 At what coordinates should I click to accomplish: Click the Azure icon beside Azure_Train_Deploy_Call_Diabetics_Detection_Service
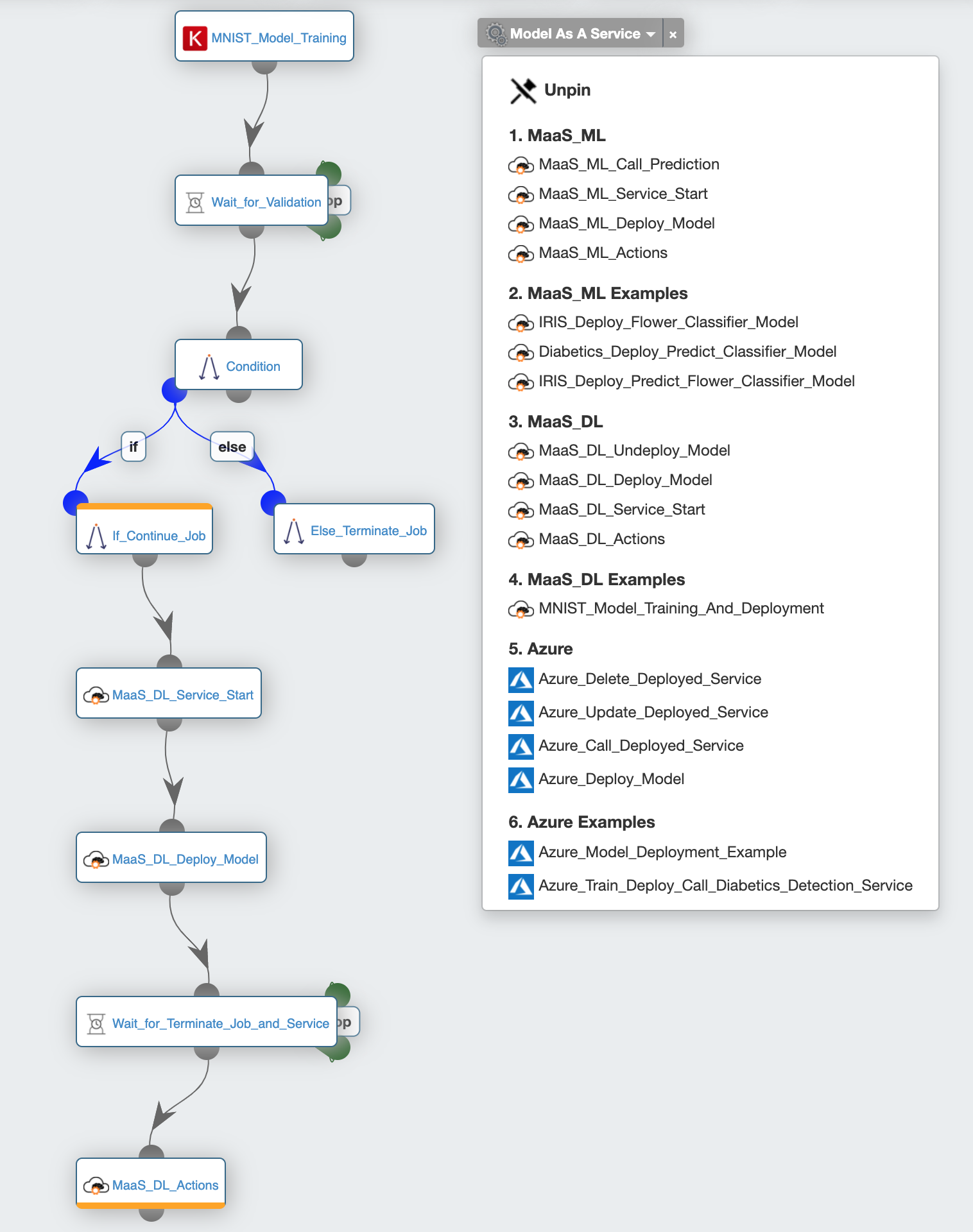[521, 887]
